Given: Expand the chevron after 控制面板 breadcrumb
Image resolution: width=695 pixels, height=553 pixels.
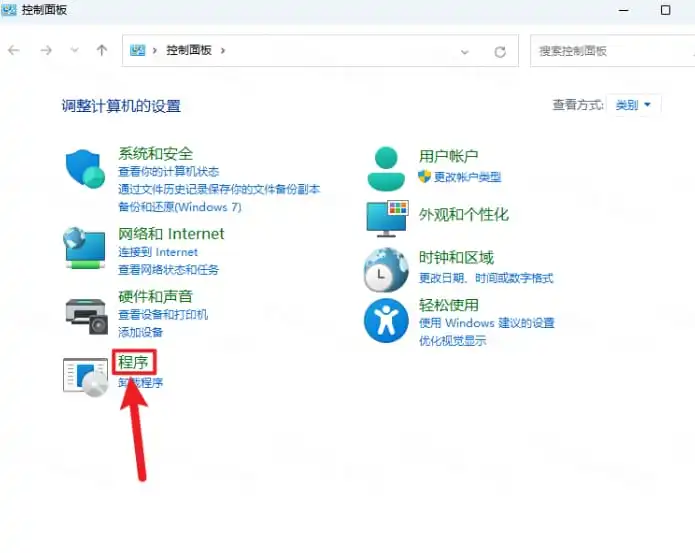Looking at the screenshot, I should [x=223, y=51].
